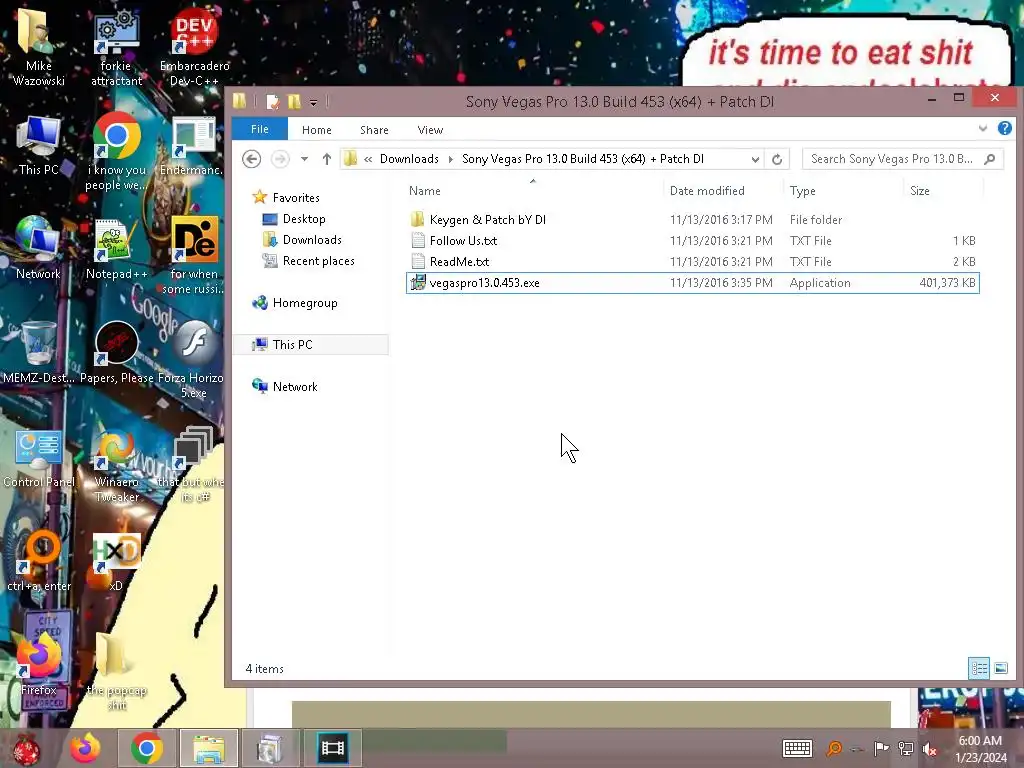
Task: Open the Home ribbon tab
Action: [x=317, y=130]
